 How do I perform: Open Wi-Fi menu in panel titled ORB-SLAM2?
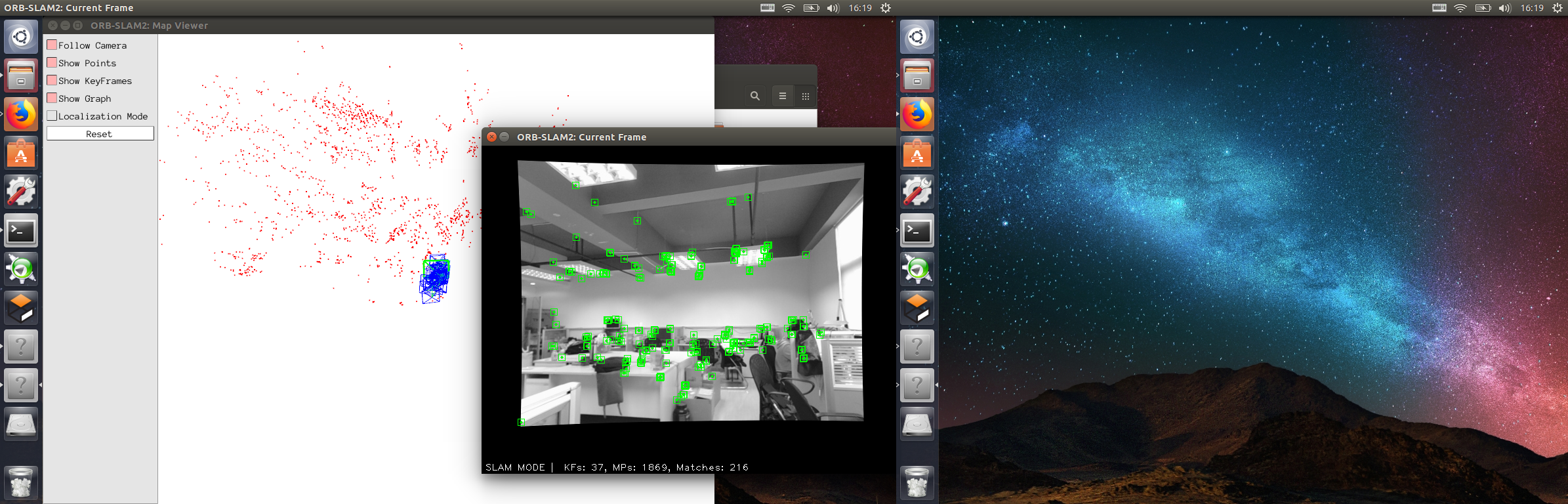789,8
